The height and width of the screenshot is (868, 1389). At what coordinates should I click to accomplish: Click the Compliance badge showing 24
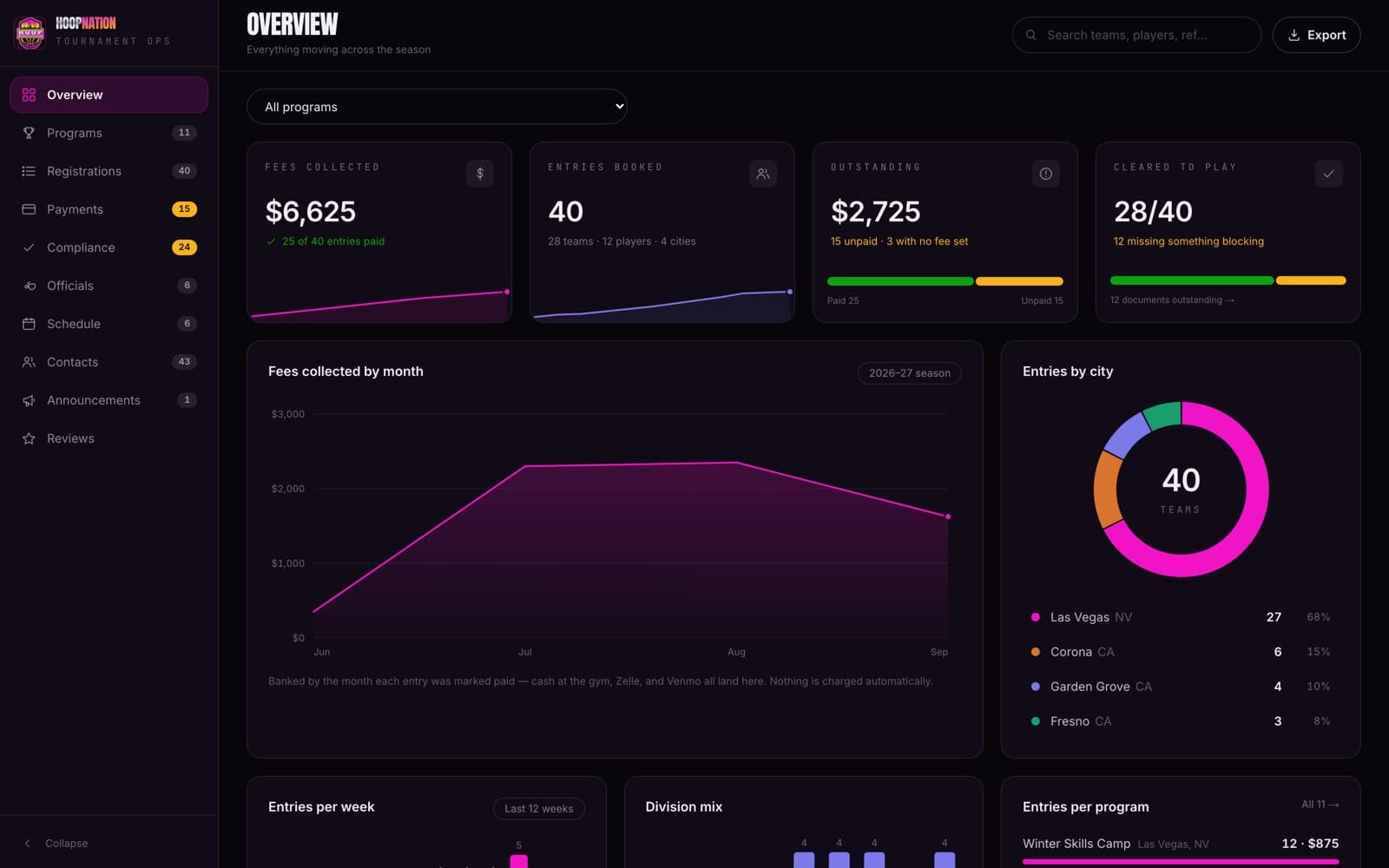click(x=184, y=247)
